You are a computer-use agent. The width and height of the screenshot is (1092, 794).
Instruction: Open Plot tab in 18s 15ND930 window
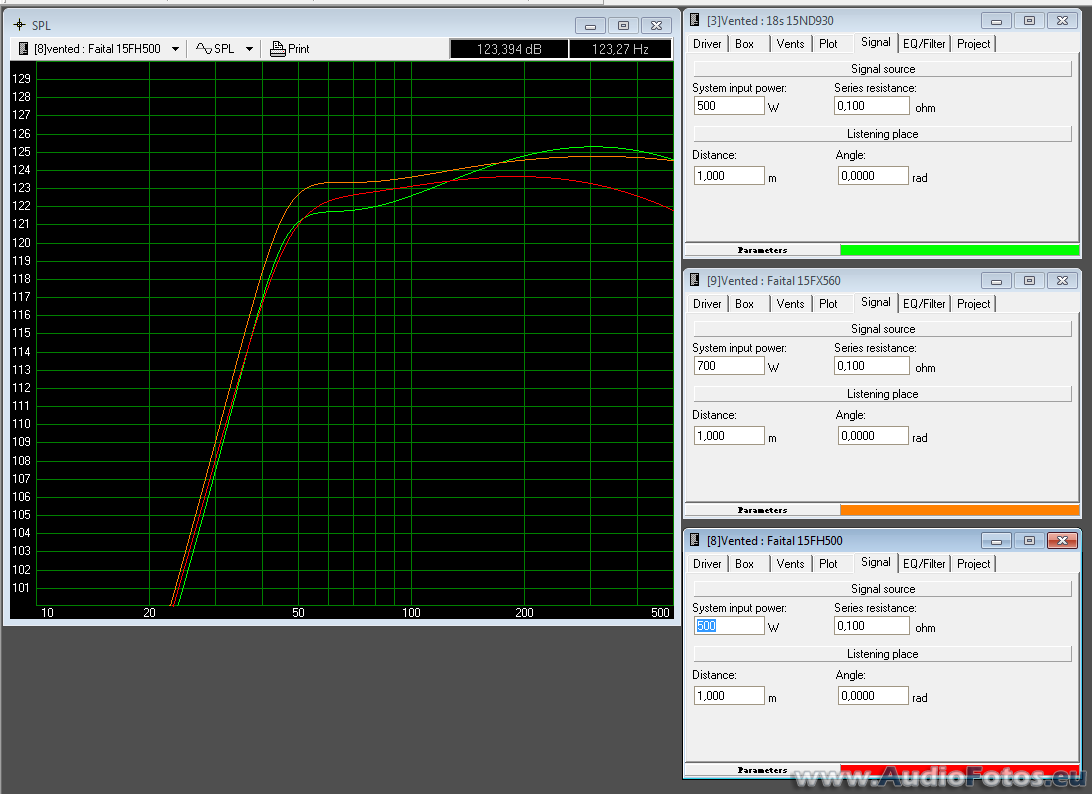point(828,44)
